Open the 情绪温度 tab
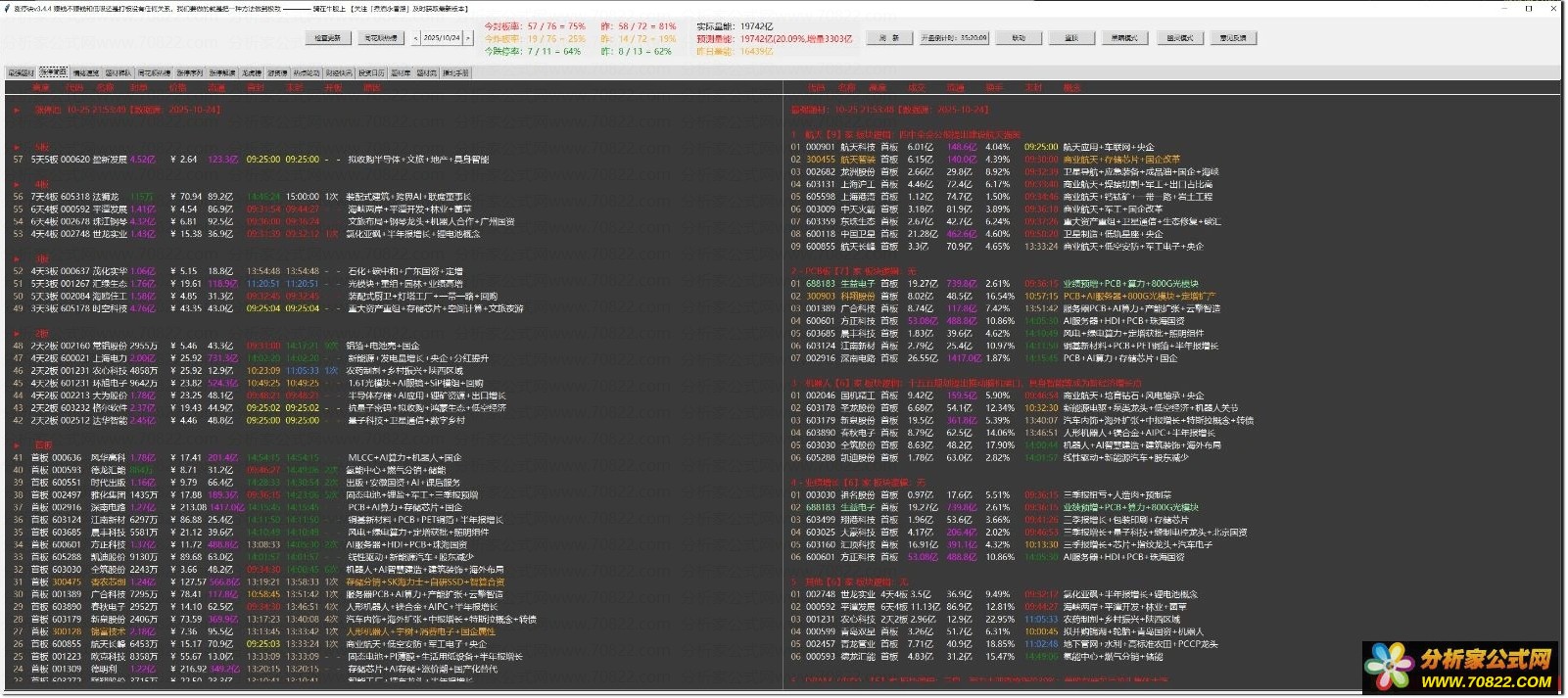Screen dimensions: 1568x698 [x=86, y=73]
